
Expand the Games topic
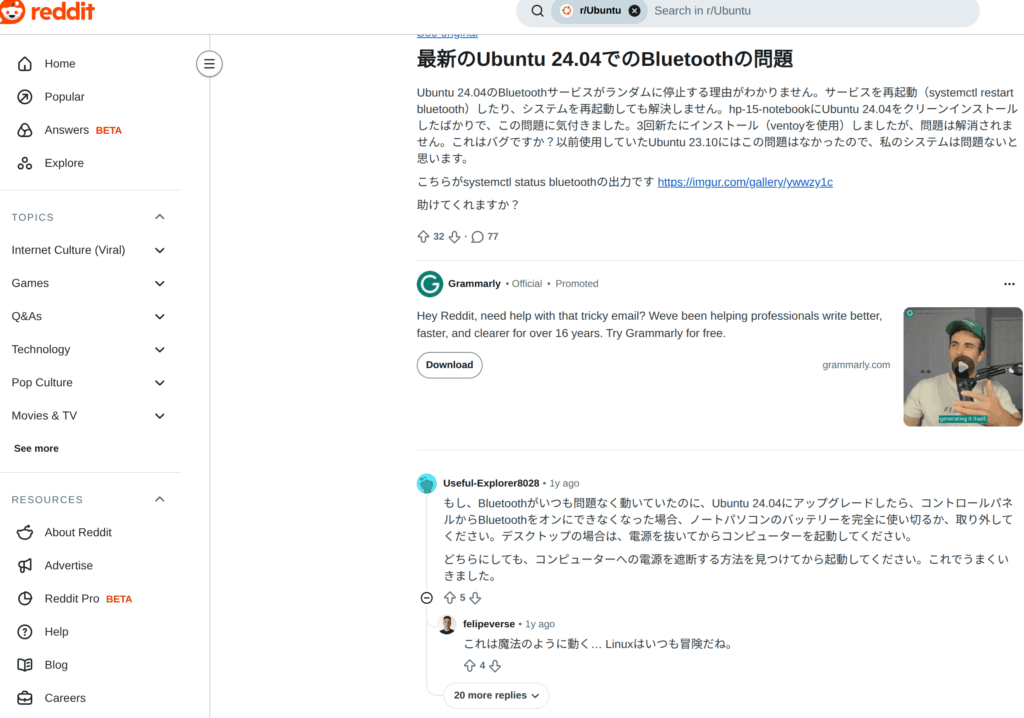(x=159, y=283)
